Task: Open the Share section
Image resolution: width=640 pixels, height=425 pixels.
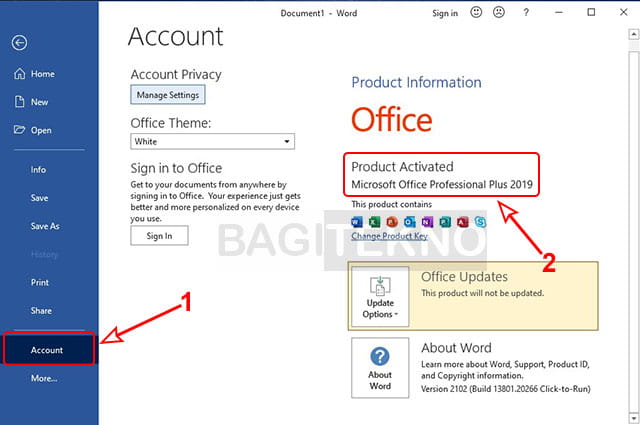Action: click(x=41, y=311)
